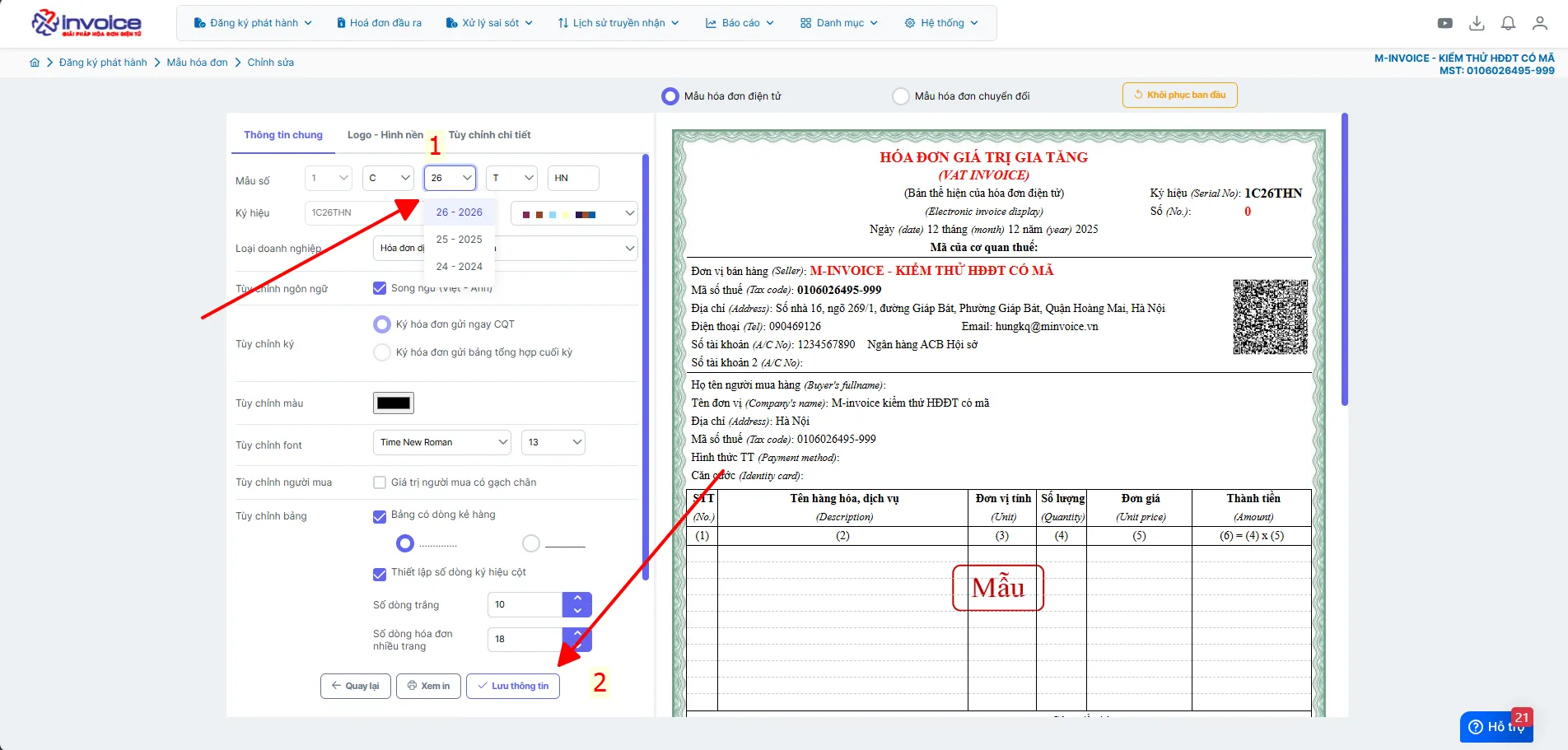Open the Báo cáo menu
Image resolution: width=1568 pixels, height=750 pixels.
pos(740,23)
